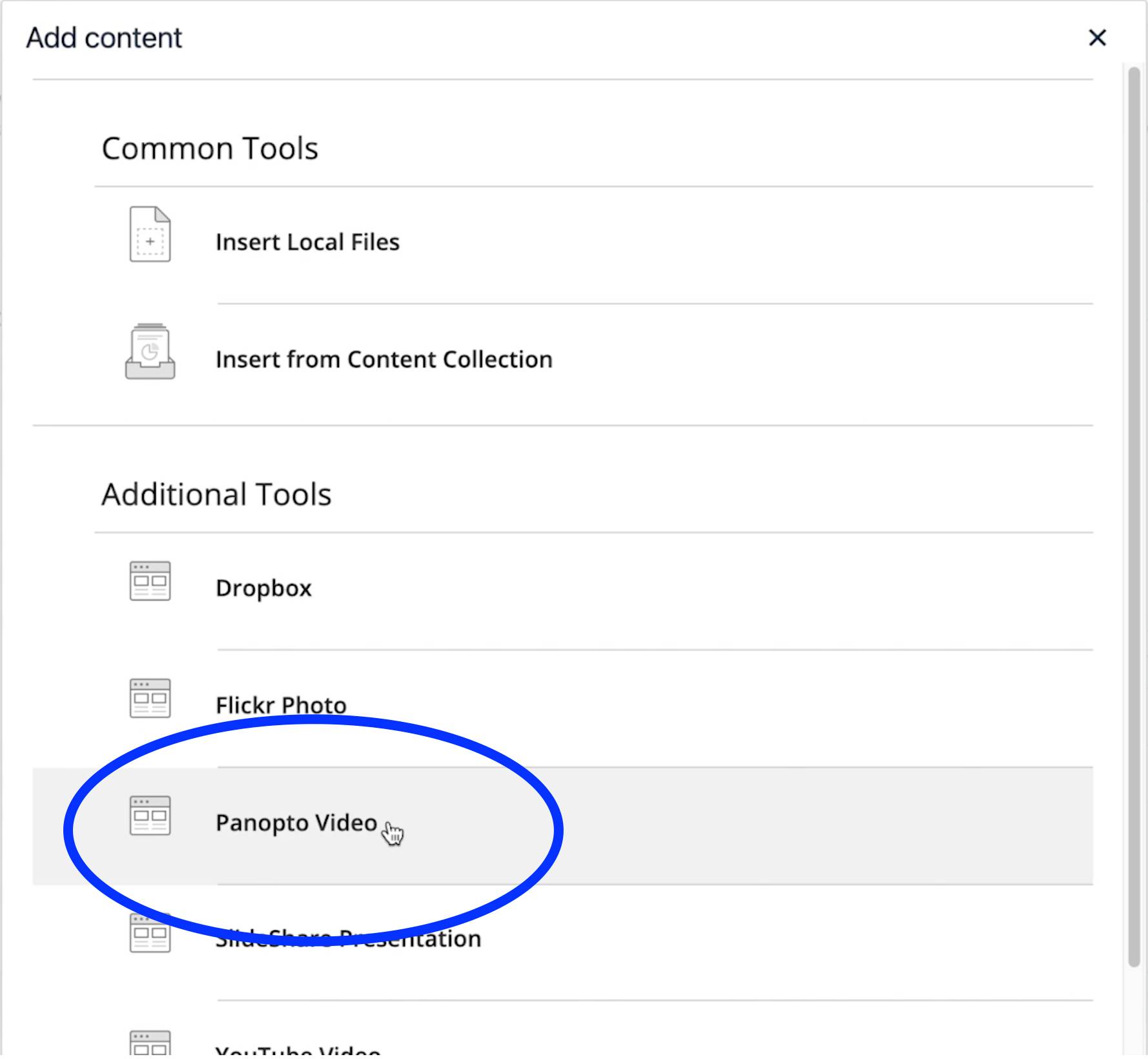The height and width of the screenshot is (1059, 1148).
Task: Open the Dropbox tool entry
Action: tap(263, 588)
